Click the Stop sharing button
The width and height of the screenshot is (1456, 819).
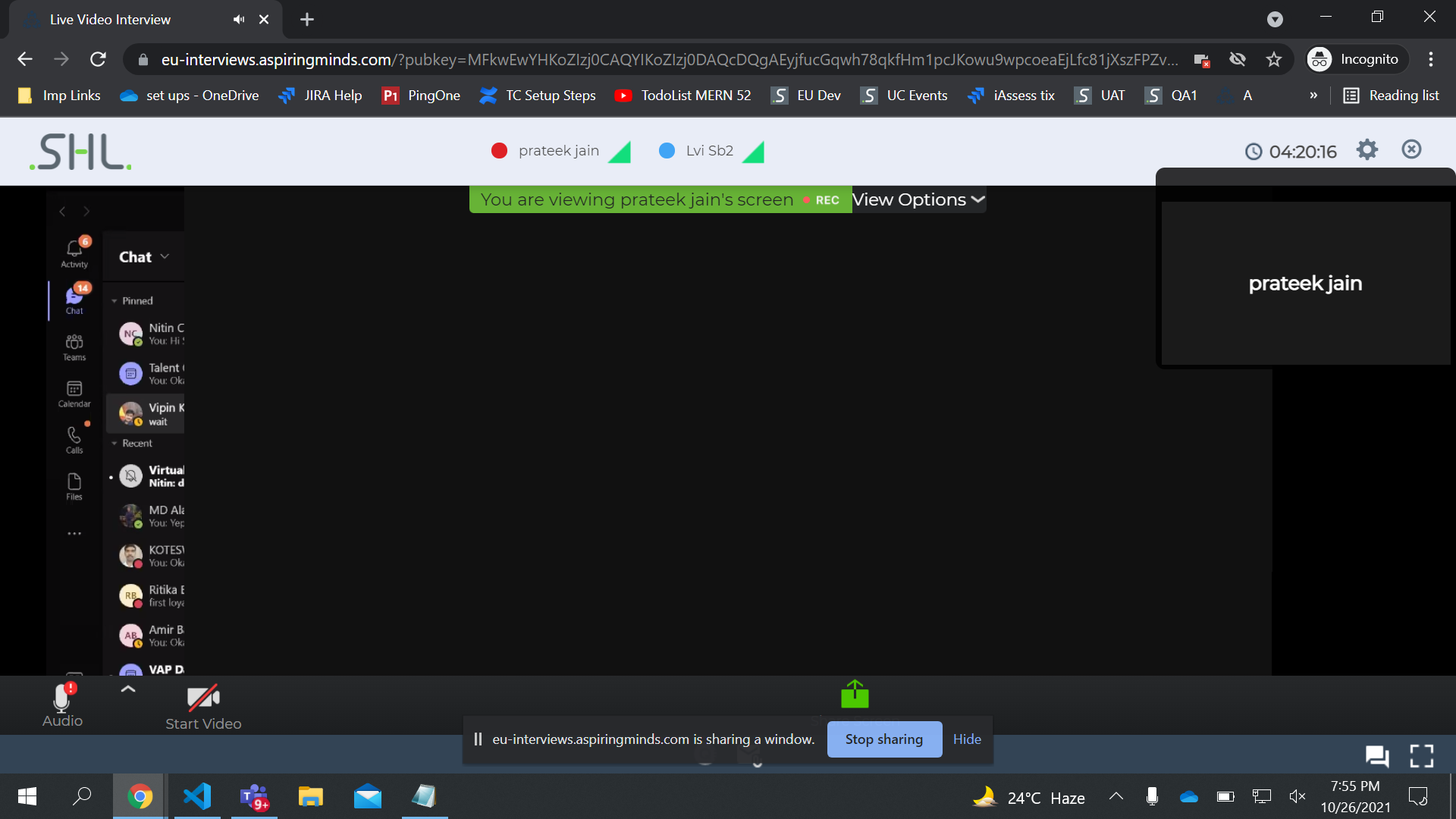pyautogui.click(x=884, y=739)
